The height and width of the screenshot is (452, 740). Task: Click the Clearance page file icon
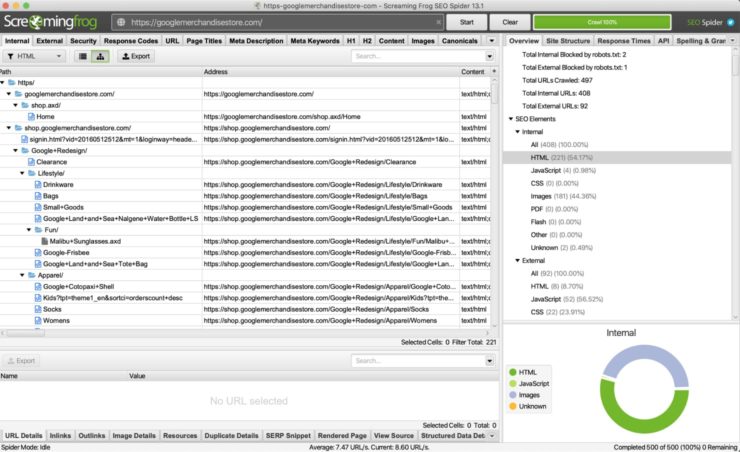click(x=31, y=162)
